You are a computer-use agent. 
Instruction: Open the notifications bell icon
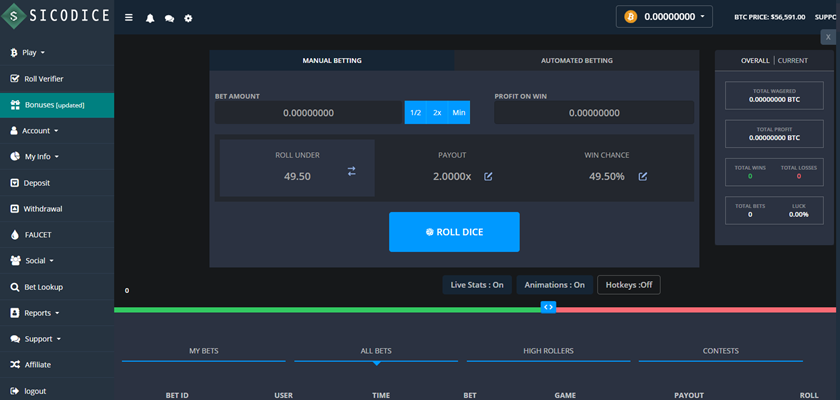(150, 18)
